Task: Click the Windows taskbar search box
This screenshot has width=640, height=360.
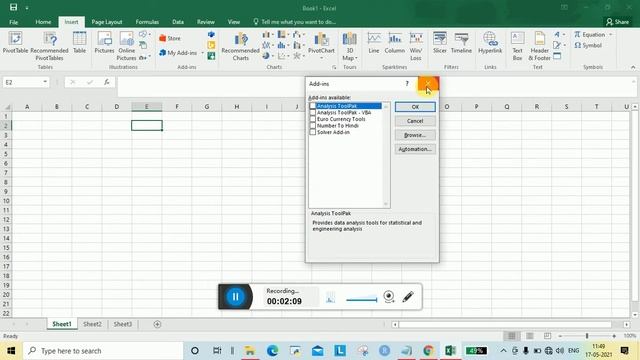Action: 103,351
